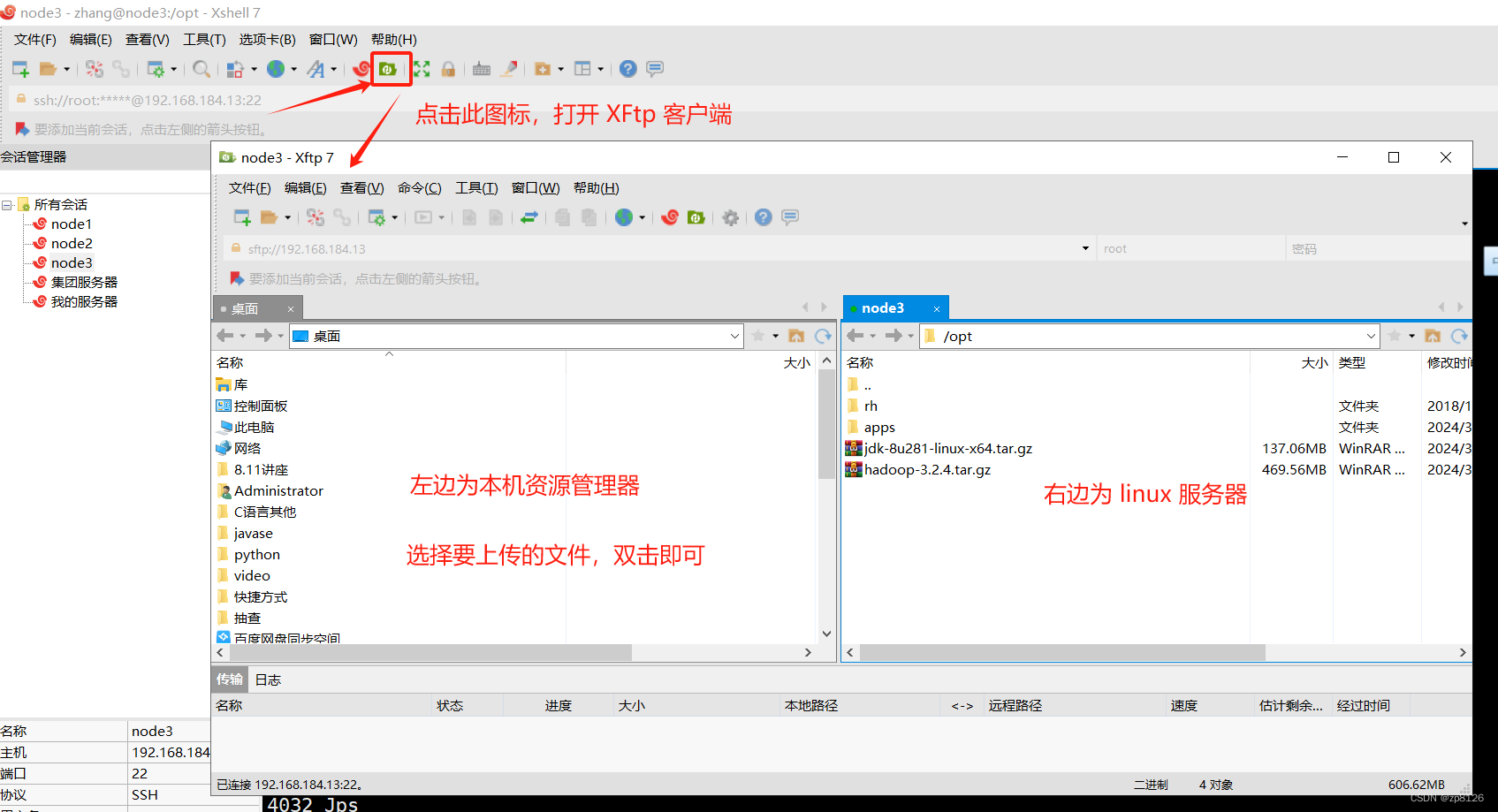Viewport: 1498px width, 812px height.
Task: Select jdk-8u281-linux-x64.tar.gz remote file
Action: 947,449
